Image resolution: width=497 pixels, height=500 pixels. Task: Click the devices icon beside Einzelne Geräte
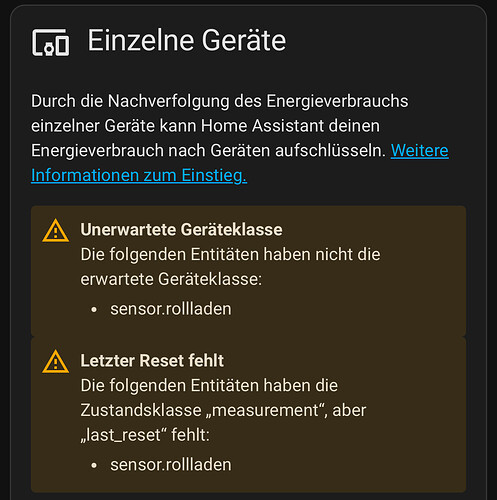[x=51, y=42]
